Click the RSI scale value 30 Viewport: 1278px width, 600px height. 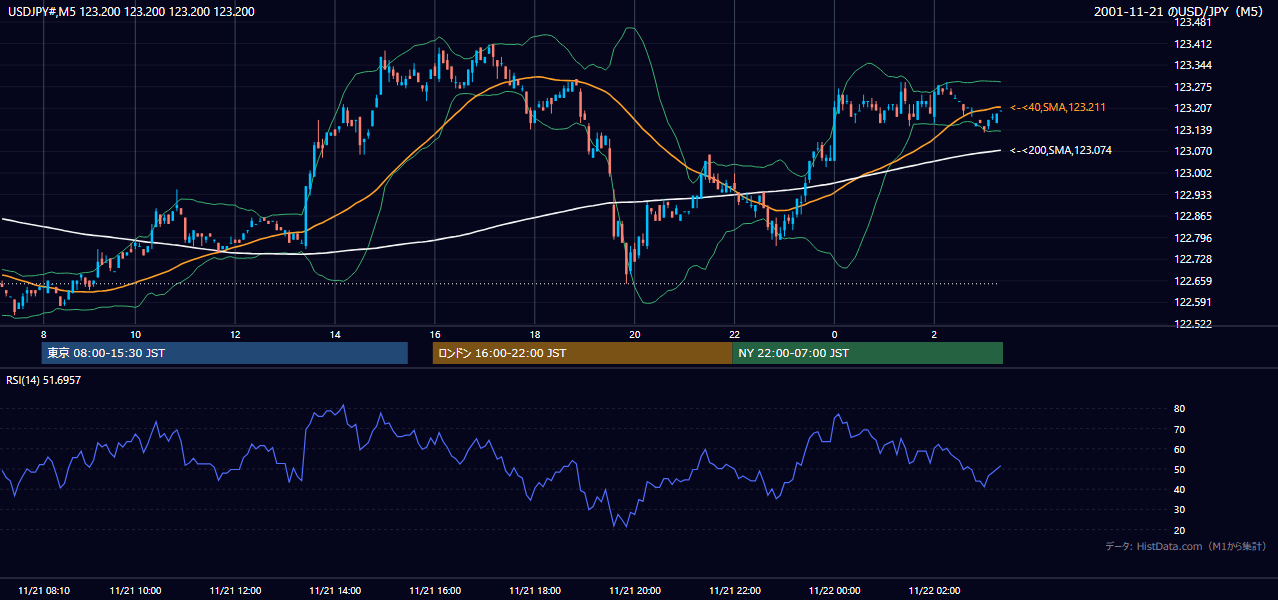click(x=1180, y=510)
